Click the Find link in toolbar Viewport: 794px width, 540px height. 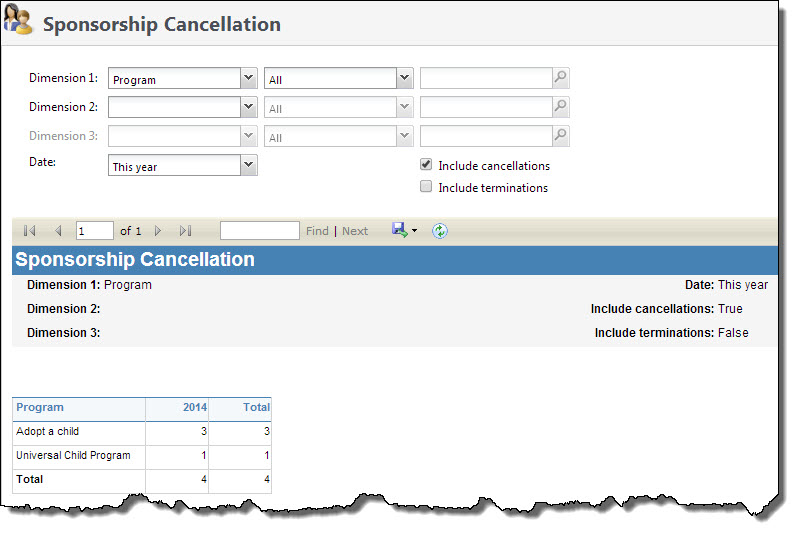point(317,231)
